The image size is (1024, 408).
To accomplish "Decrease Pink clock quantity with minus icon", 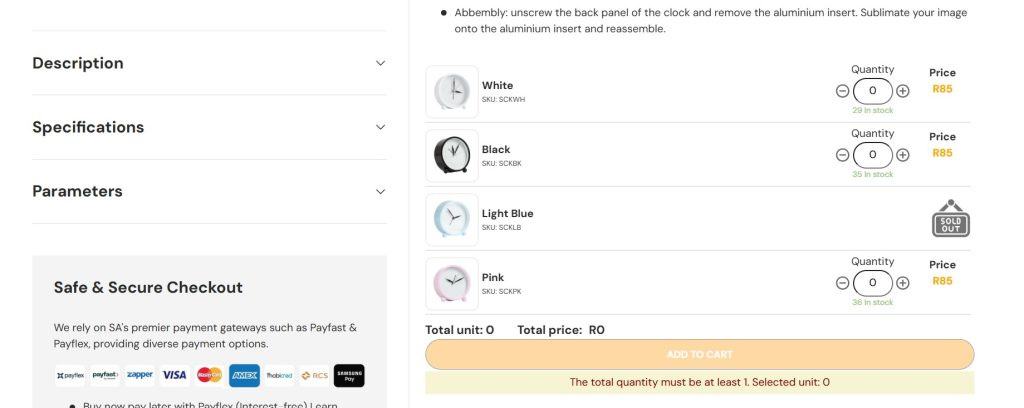I will pyautogui.click(x=842, y=283).
